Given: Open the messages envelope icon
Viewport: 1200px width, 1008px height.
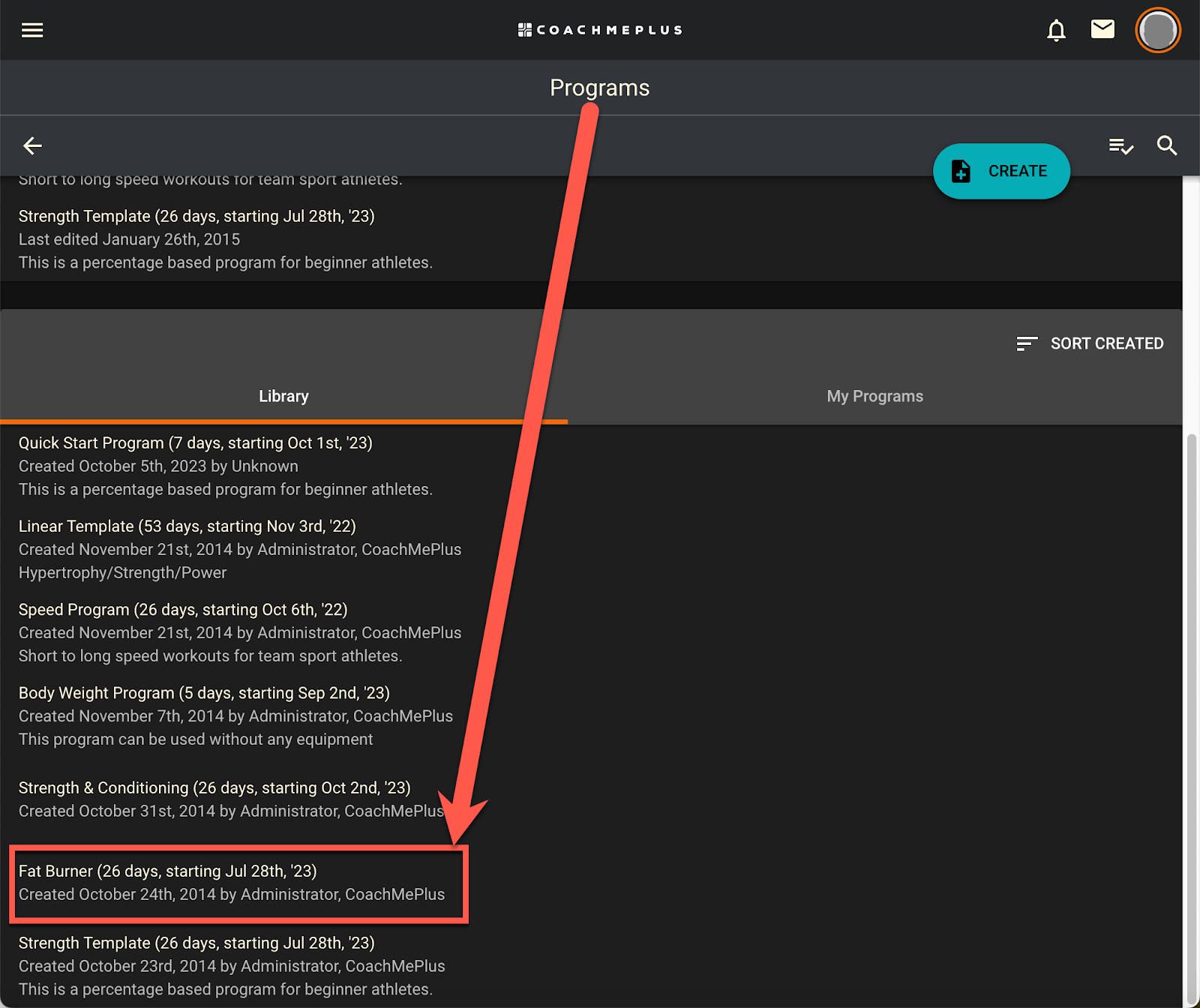Looking at the screenshot, I should pos(1102,29).
